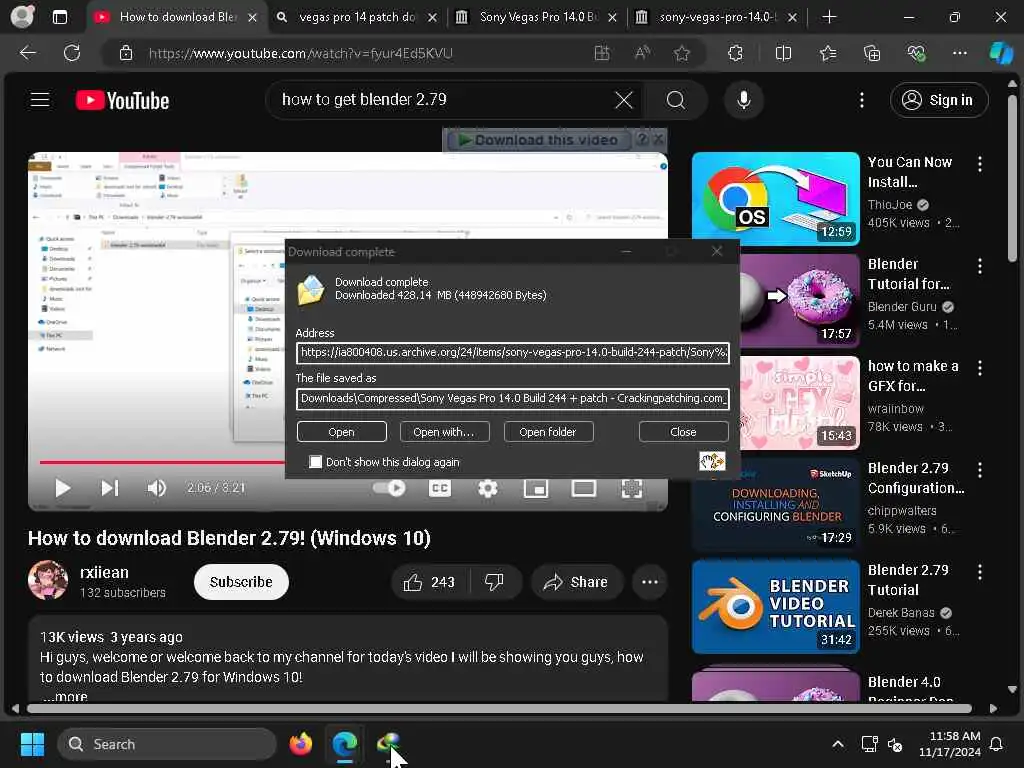Dislike the video with thumbs down
1024x768 pixels.
(x=494, y=582)
